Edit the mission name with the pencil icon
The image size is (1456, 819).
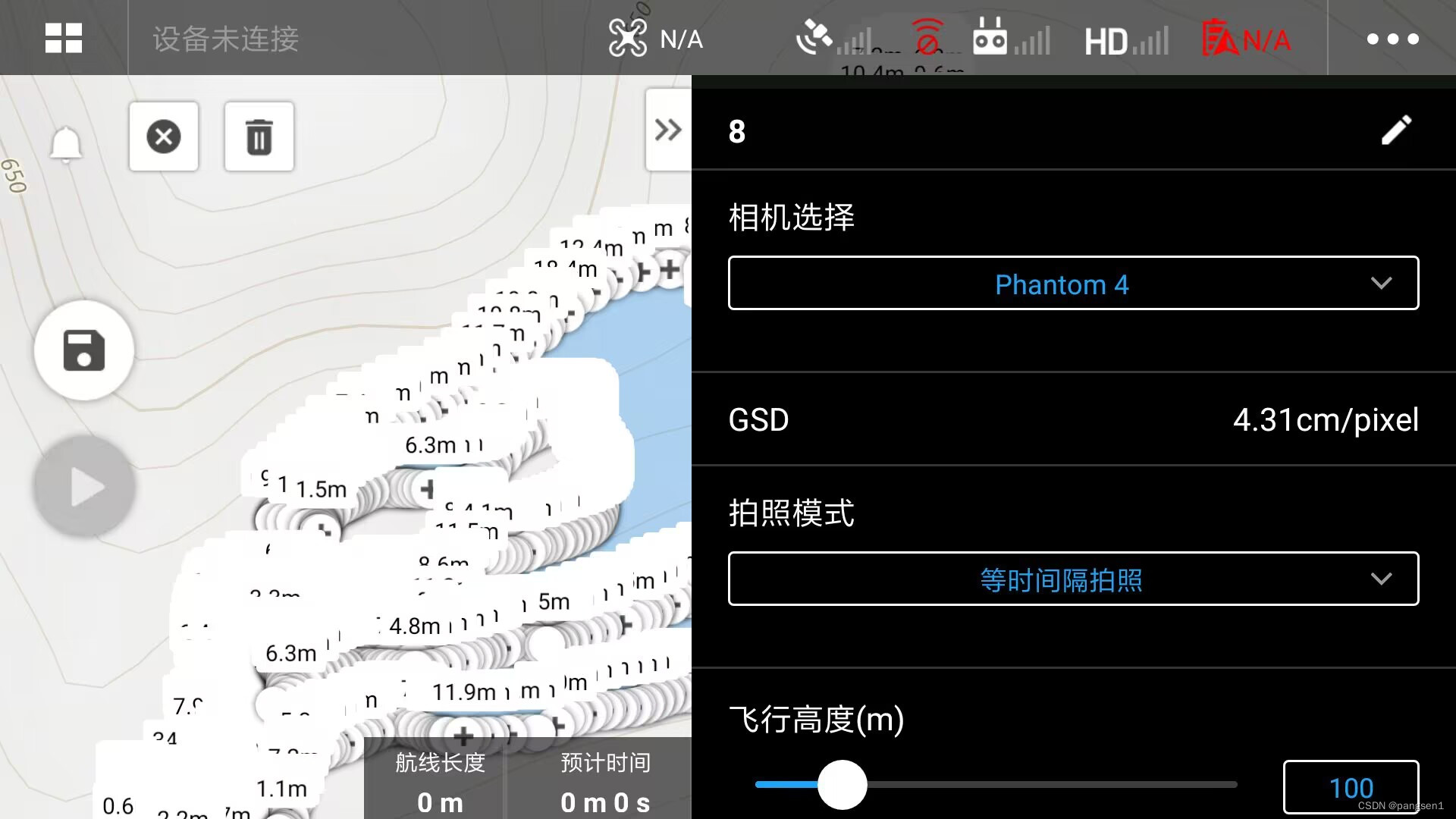click(x=1396, y=130)
